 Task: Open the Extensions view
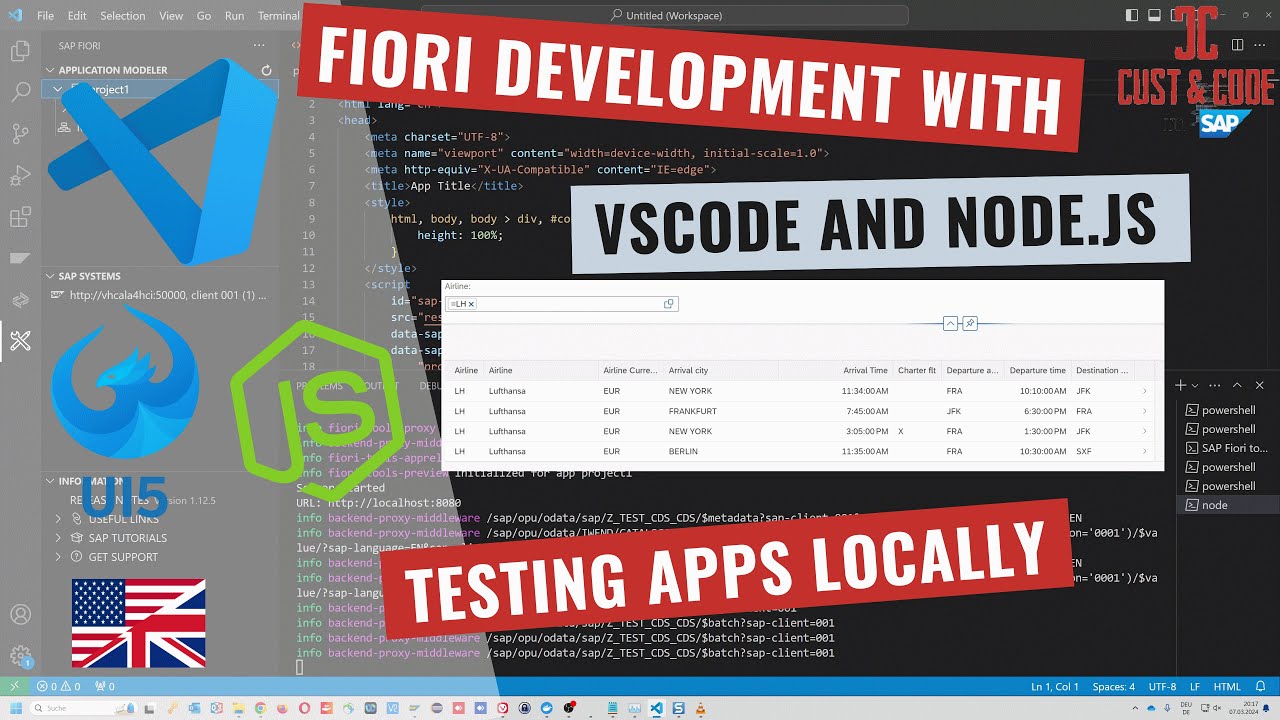[x=20, y=217]
